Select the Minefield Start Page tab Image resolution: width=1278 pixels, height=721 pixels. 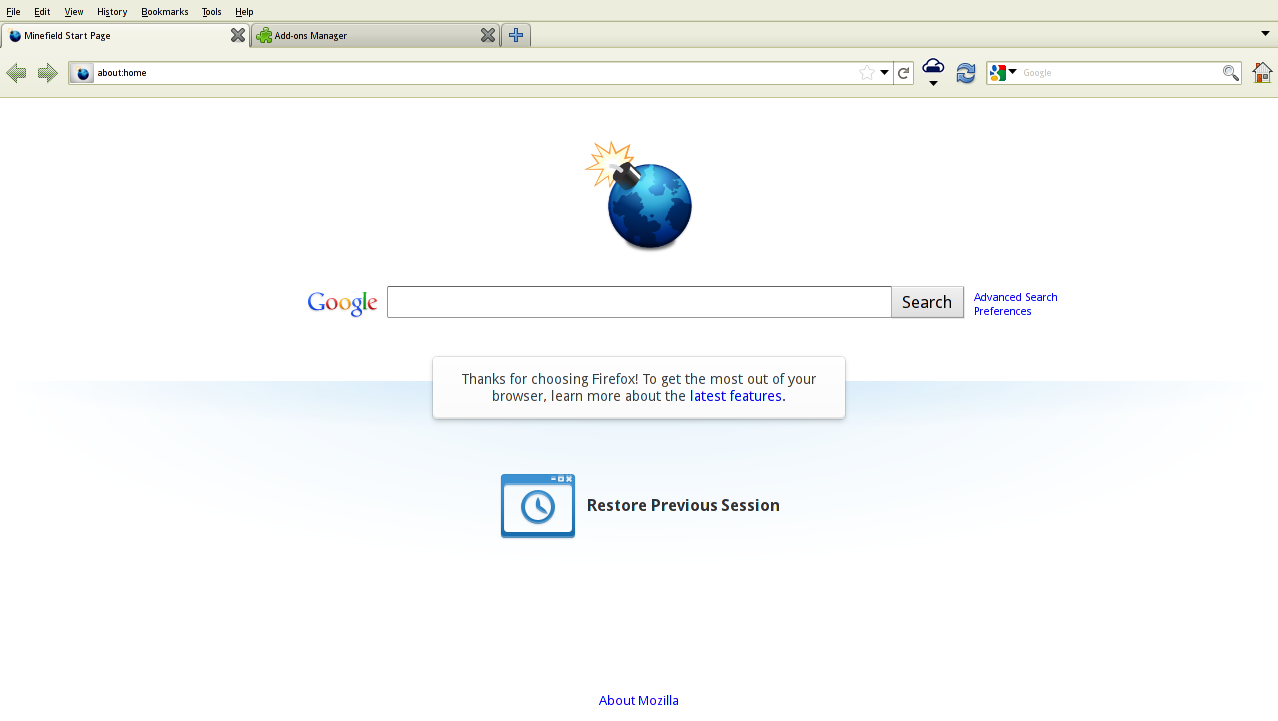[120, 35]
